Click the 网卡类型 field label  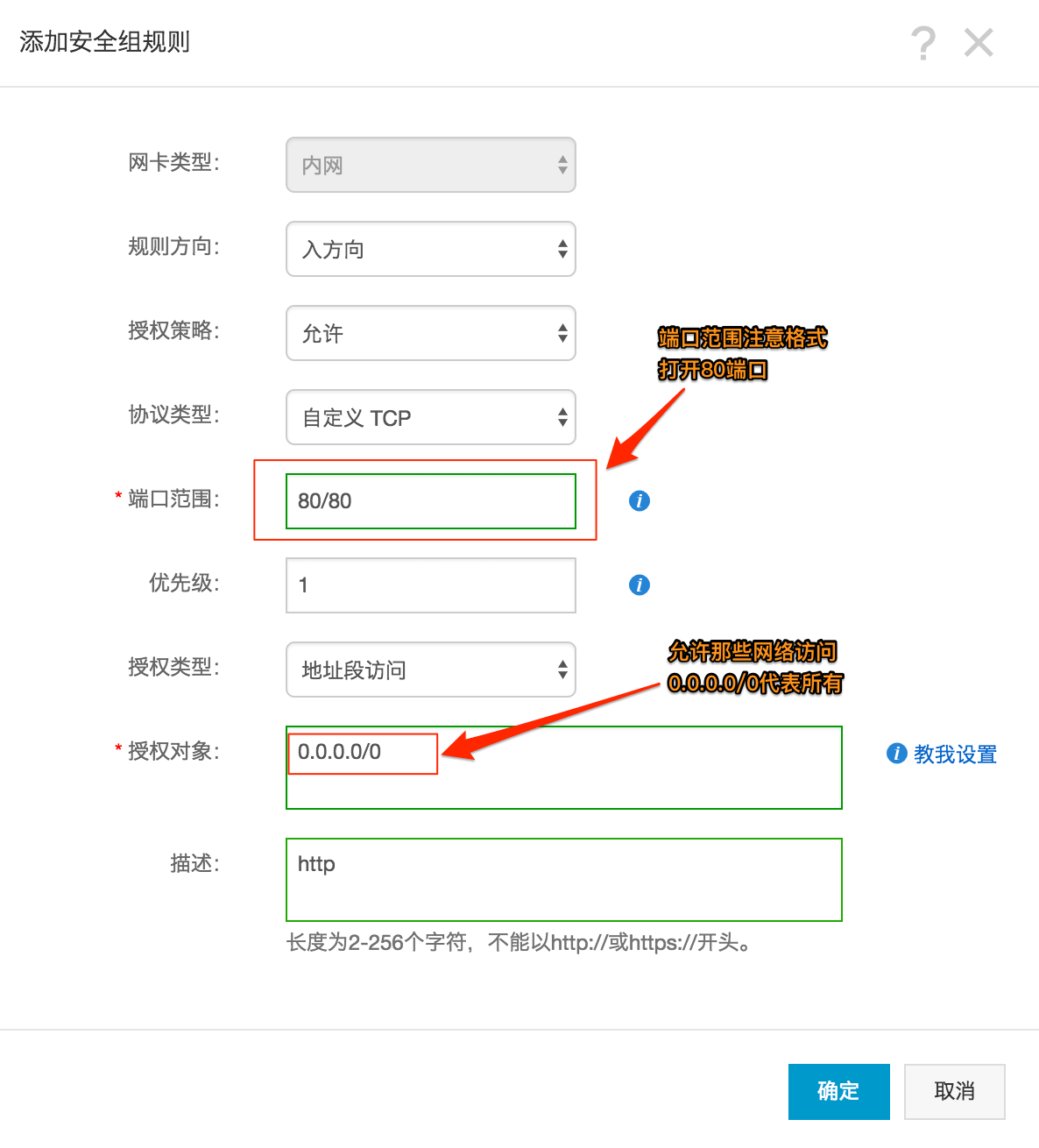[x=173, y=162]
